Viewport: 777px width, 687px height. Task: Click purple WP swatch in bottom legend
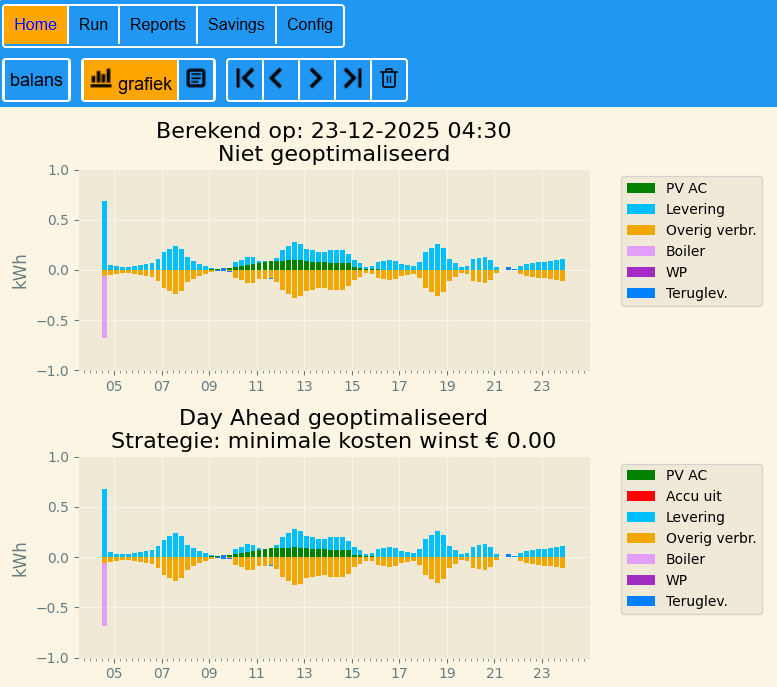tap(641, 580)
